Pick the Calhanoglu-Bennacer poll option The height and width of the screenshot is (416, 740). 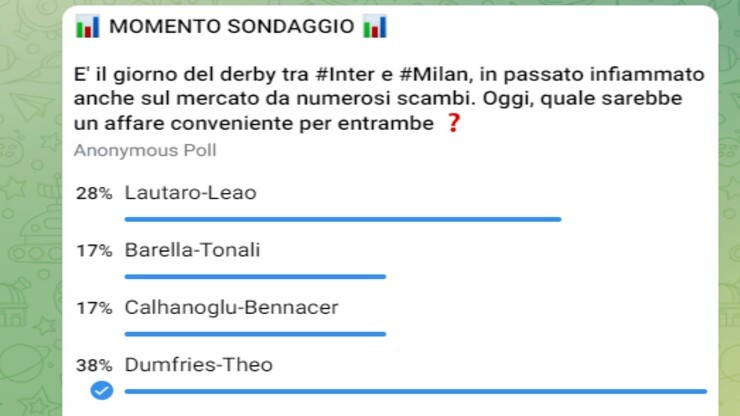click(x=231, y=307)
